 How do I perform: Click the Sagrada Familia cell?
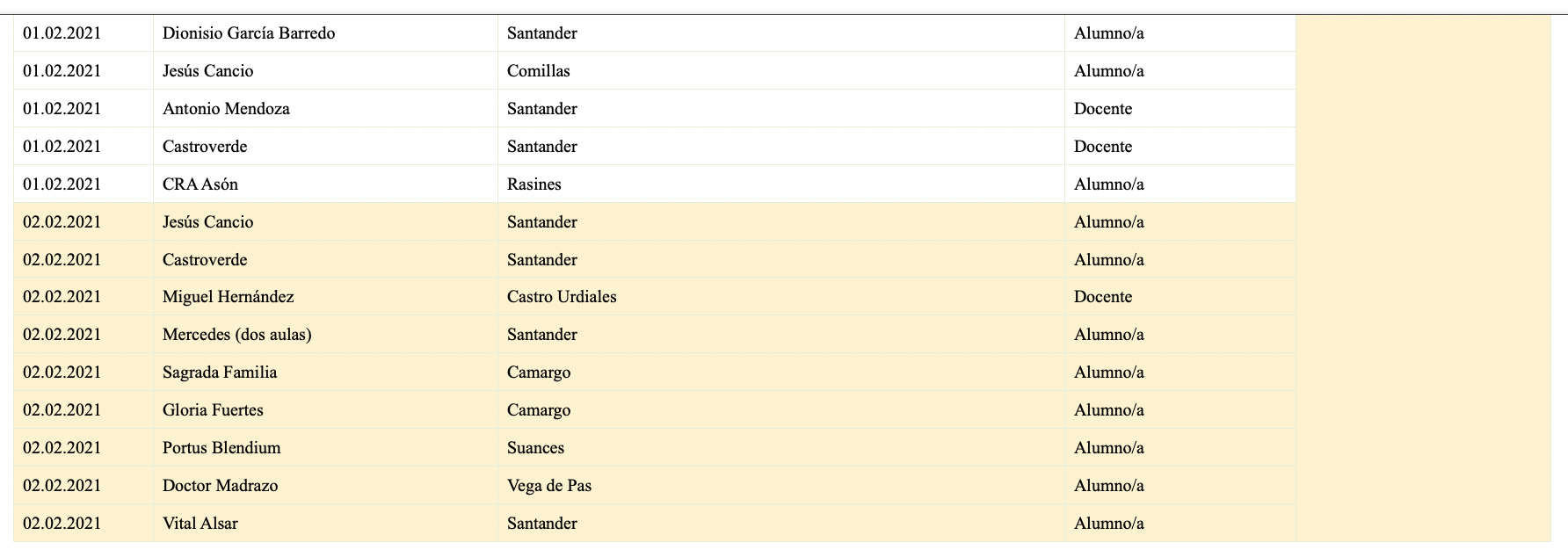point(220,373)
